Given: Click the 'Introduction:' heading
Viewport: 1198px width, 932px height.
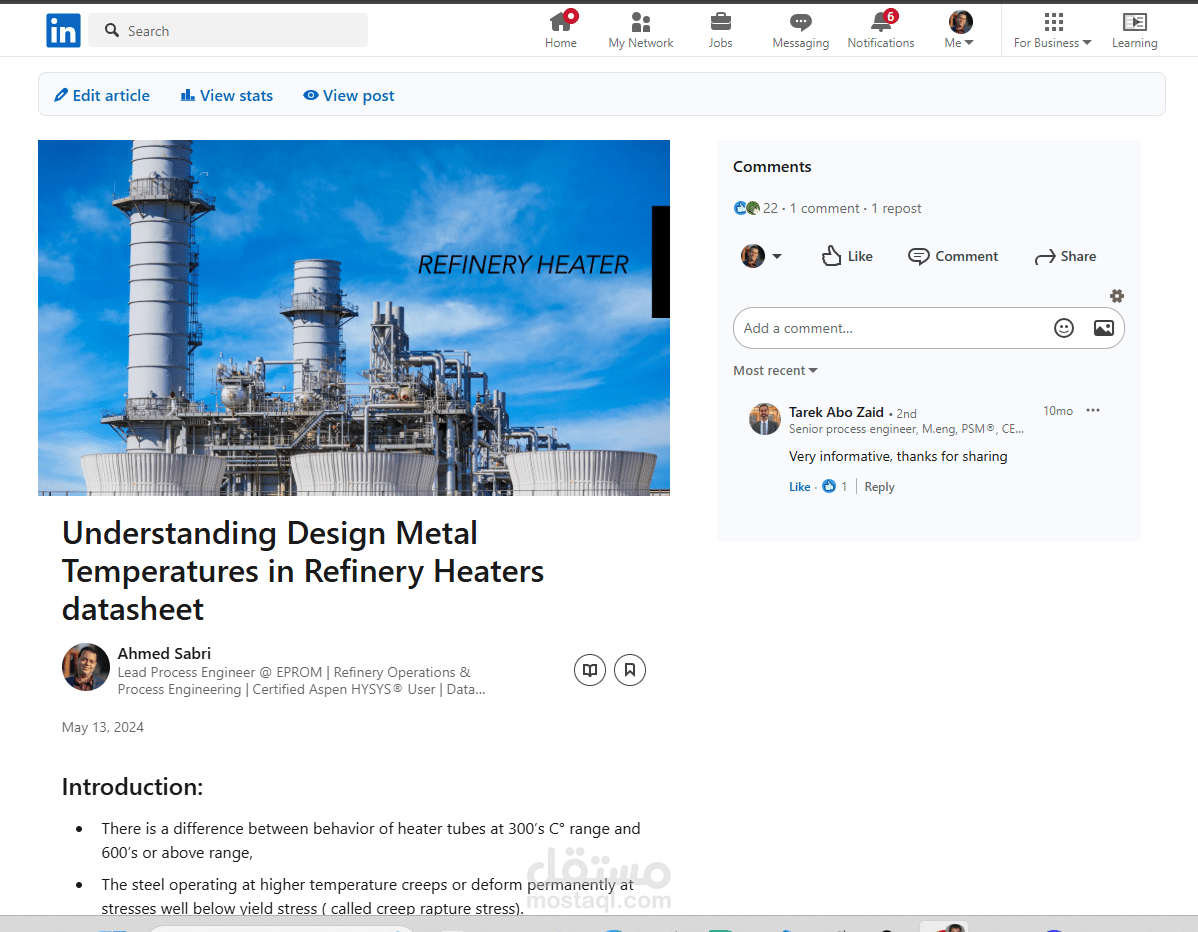Looking at the screenshot, I should tap(132, 787).
